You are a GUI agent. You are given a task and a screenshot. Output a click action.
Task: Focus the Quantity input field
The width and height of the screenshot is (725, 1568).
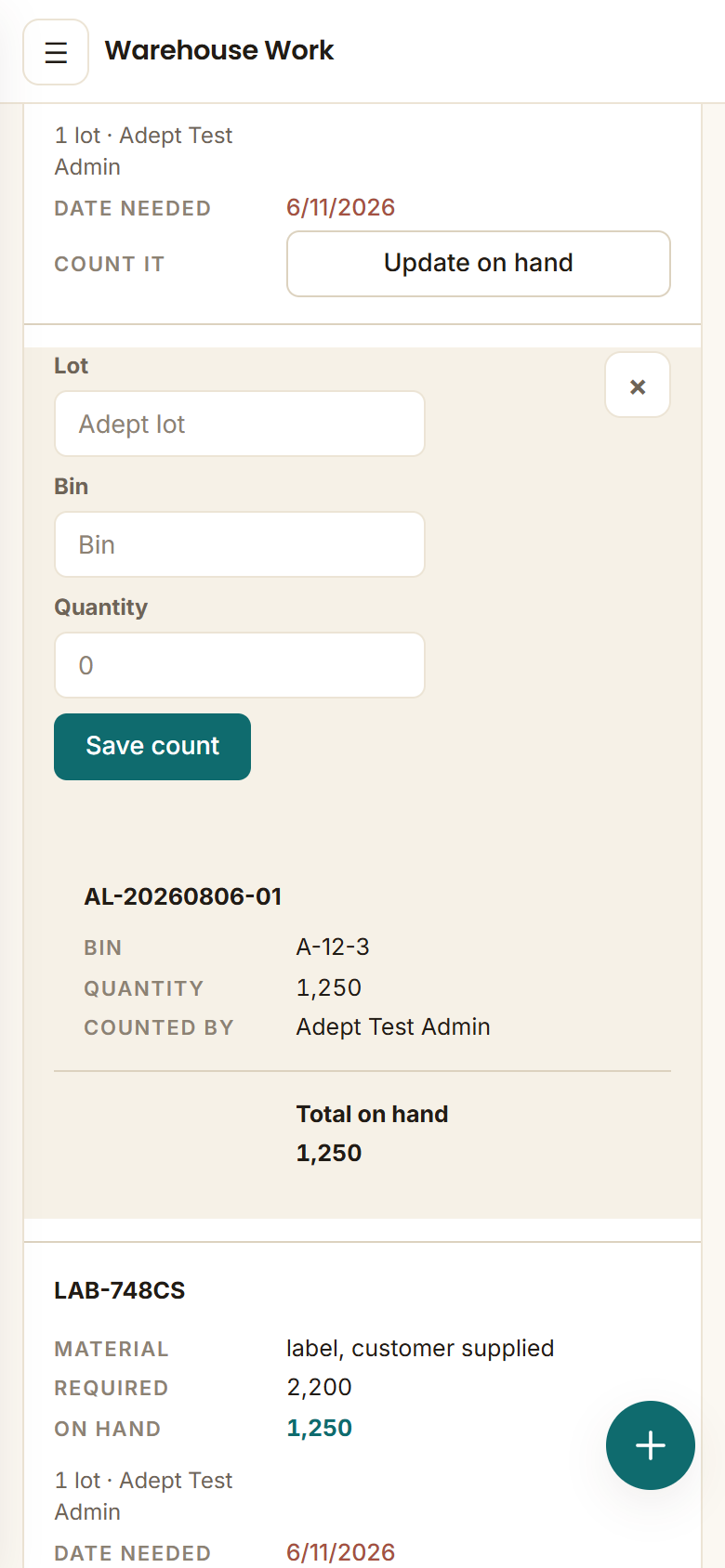coord(240,665)
